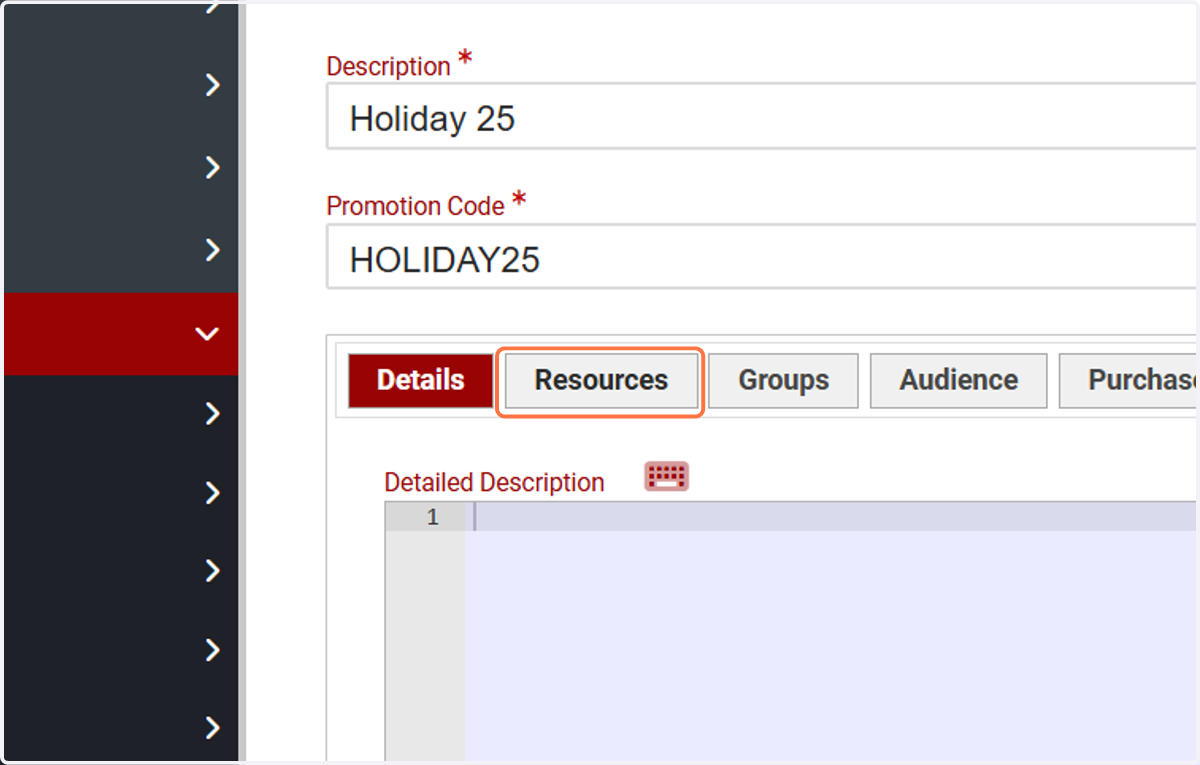Viewport: 1200px width, 765px height.
Task: Click line number 1 in editor gutter
Action: coord(433,517)
